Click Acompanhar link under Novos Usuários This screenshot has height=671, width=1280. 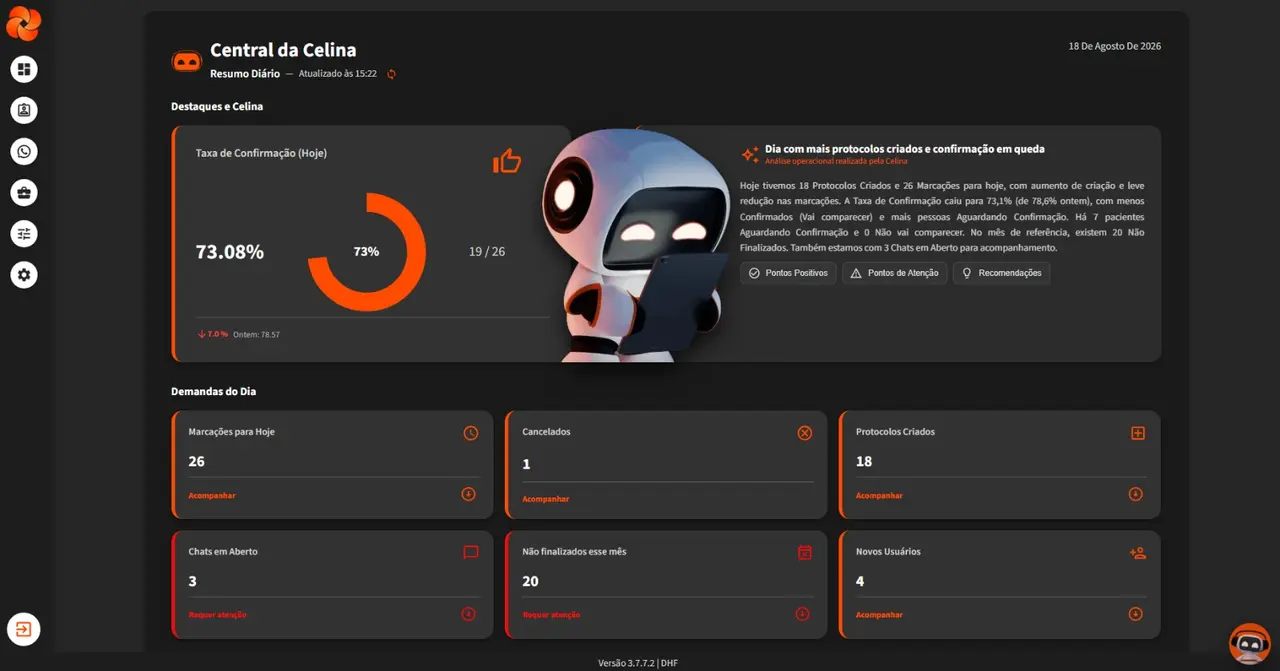(x=879, y=615)
